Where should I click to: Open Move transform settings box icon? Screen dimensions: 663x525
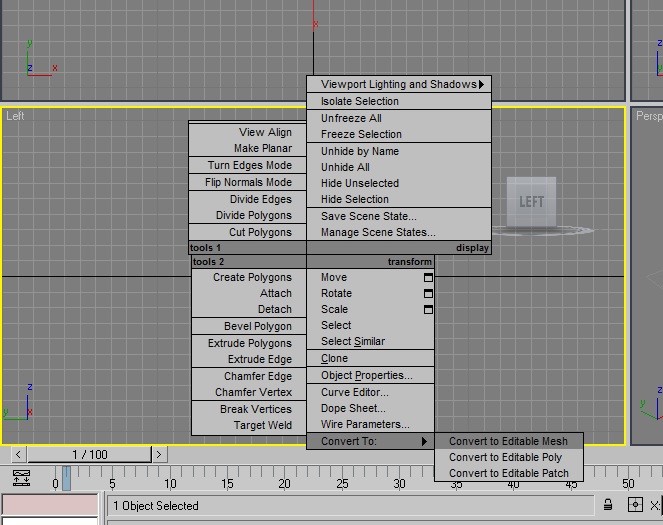tap(428, 277)
